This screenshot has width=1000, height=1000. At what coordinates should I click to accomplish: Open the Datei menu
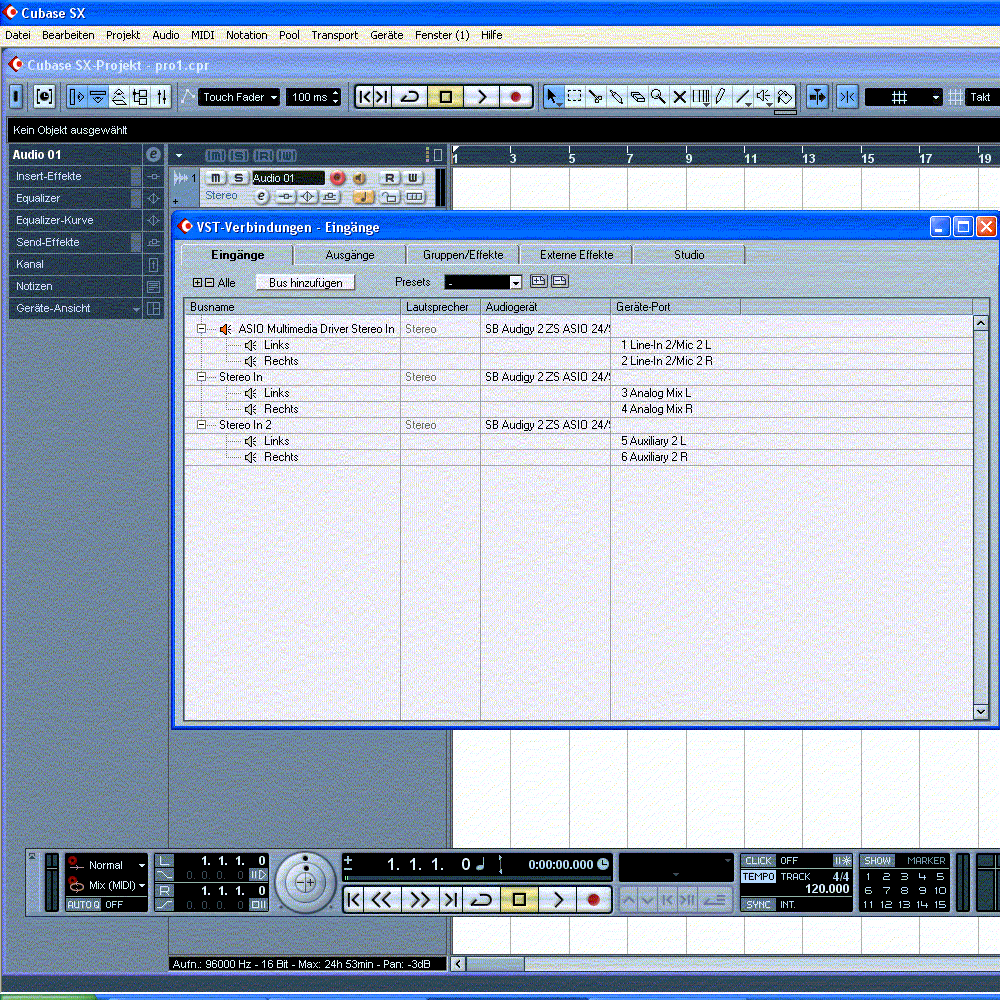(x=18, y=35)
